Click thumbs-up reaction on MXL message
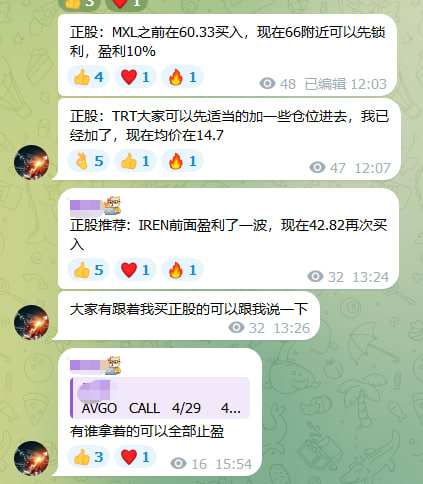 coord(88,77)
